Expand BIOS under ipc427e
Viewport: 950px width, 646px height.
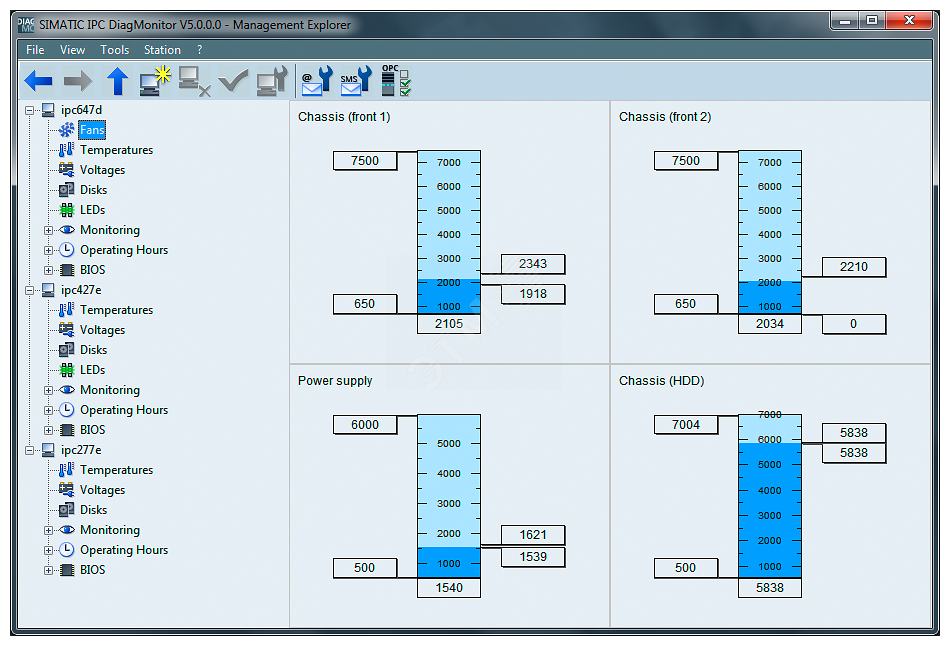click(x=48, y=430)
